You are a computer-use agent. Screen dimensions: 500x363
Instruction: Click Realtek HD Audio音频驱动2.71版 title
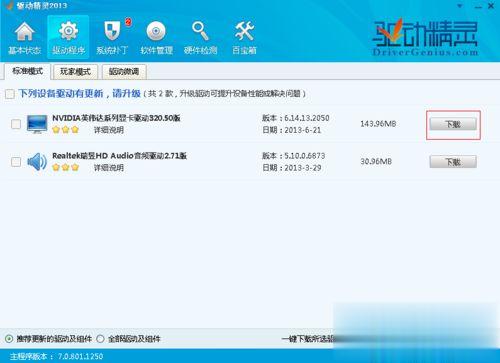point(119,156)
